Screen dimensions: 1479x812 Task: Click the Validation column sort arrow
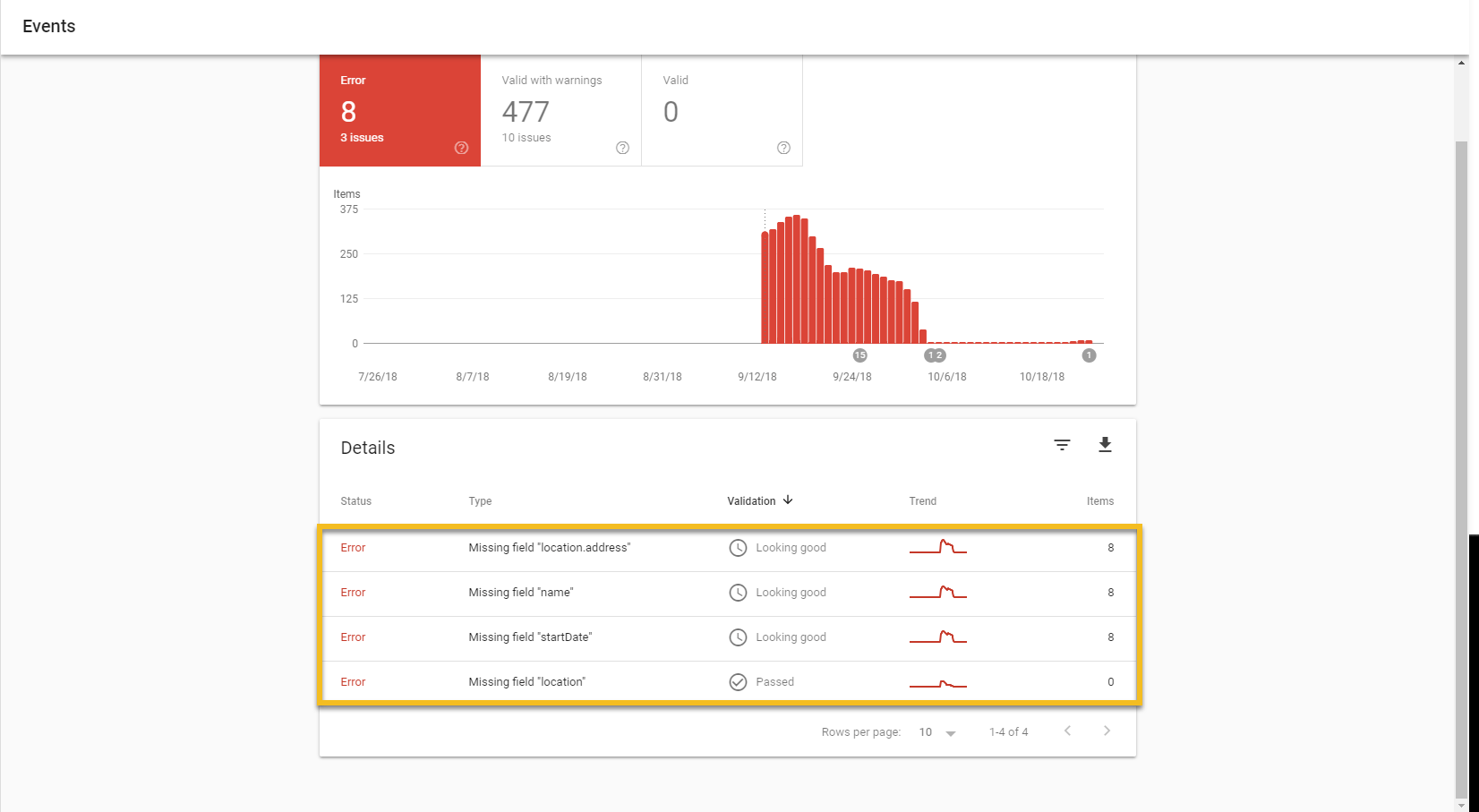788,500
